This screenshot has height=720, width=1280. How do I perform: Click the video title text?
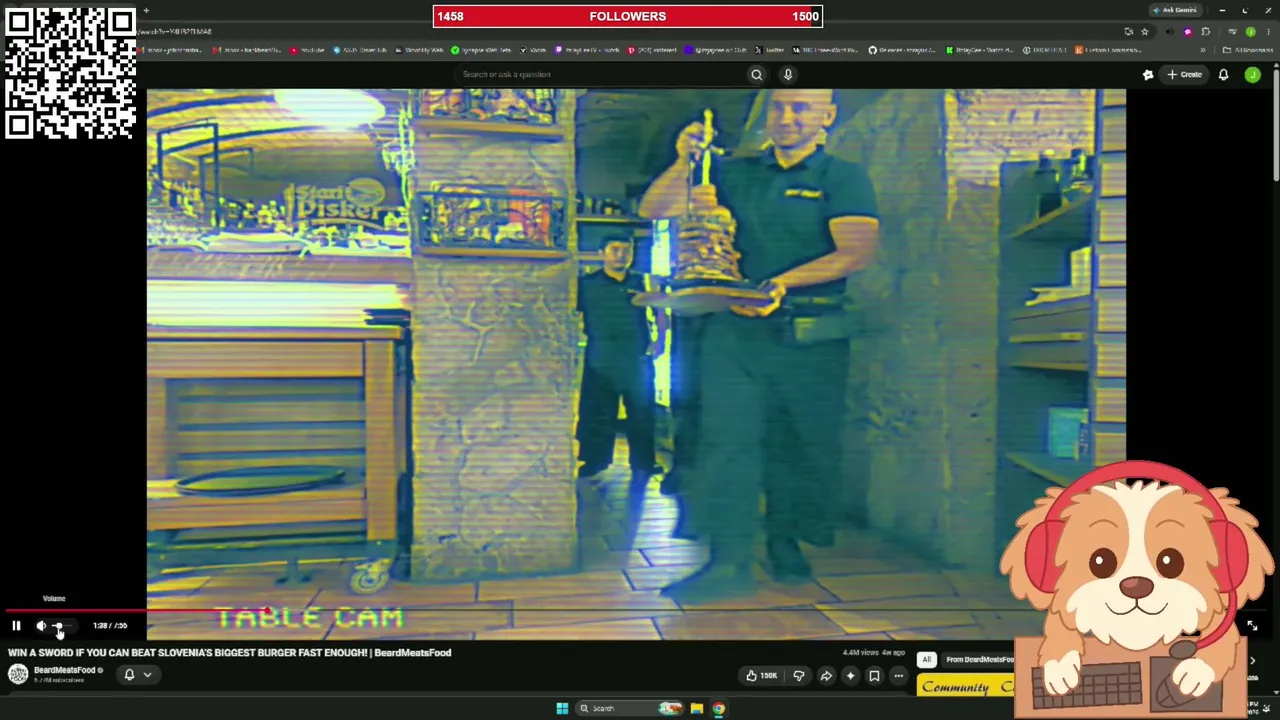pos(230,653)
